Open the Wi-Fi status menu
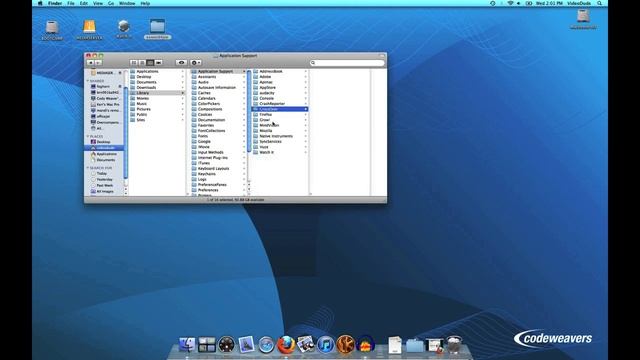 tap(510, 3)
